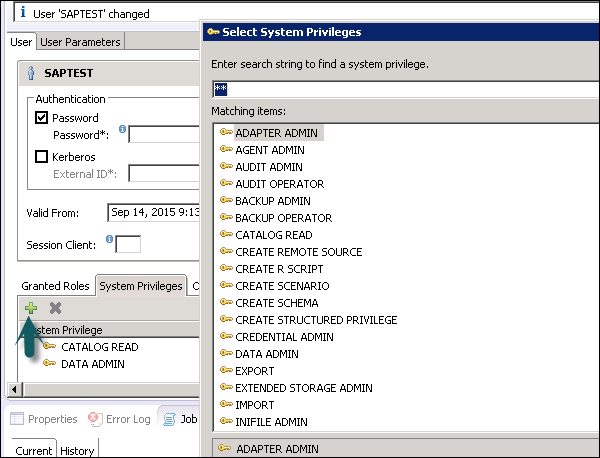Click the green plus add privilege icon

pyautogui.click(x=31, y=309)
